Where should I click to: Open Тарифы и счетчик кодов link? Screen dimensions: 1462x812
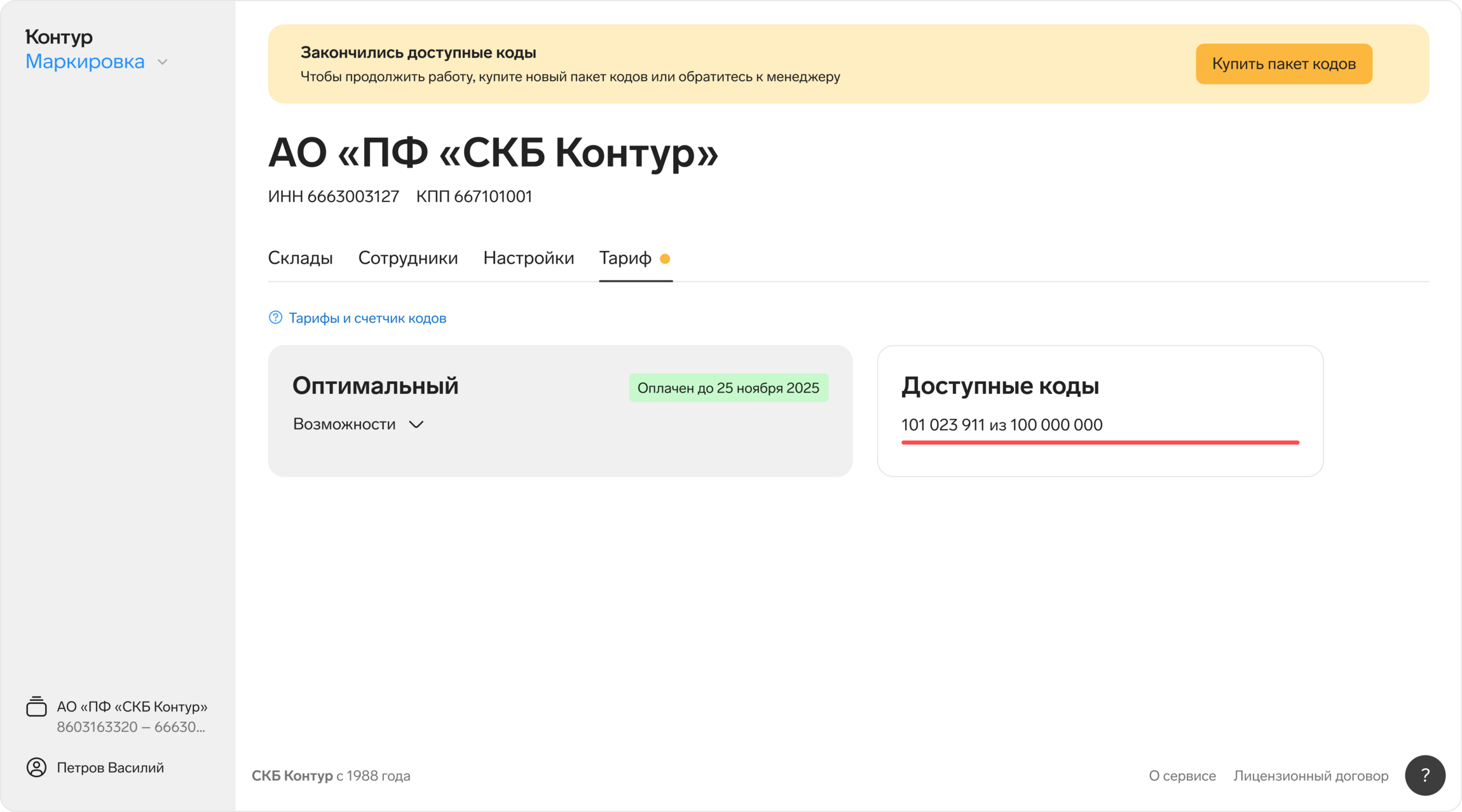point(367,318)
